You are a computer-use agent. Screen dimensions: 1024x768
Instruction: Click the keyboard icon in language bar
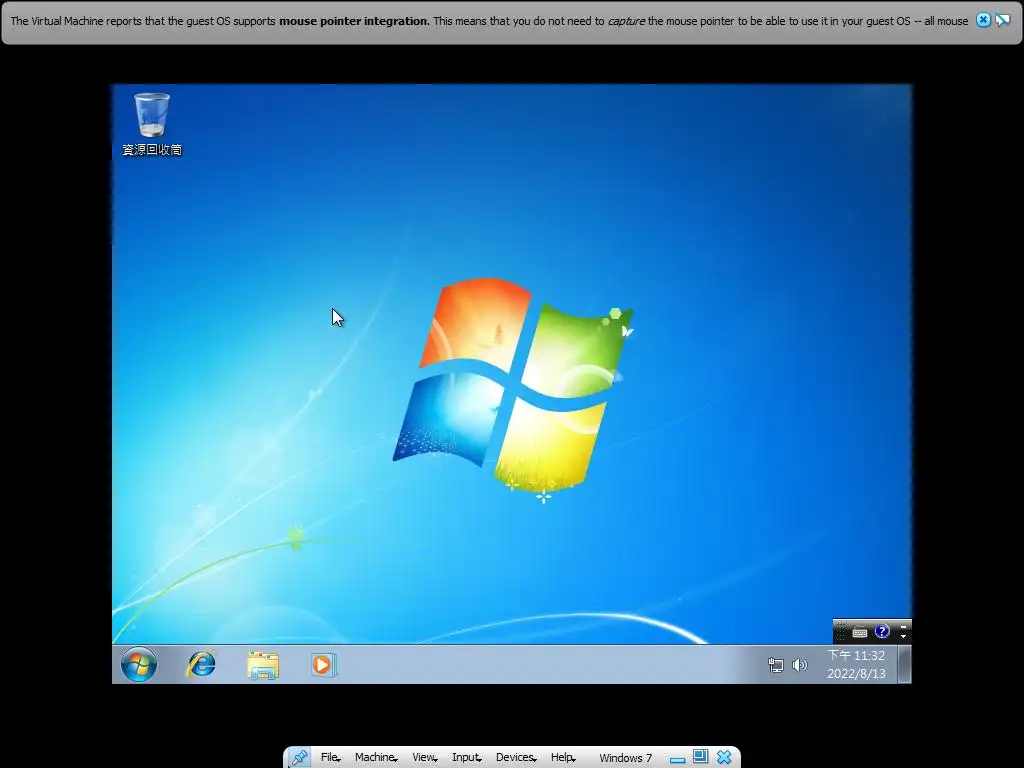tap(860, 632)
